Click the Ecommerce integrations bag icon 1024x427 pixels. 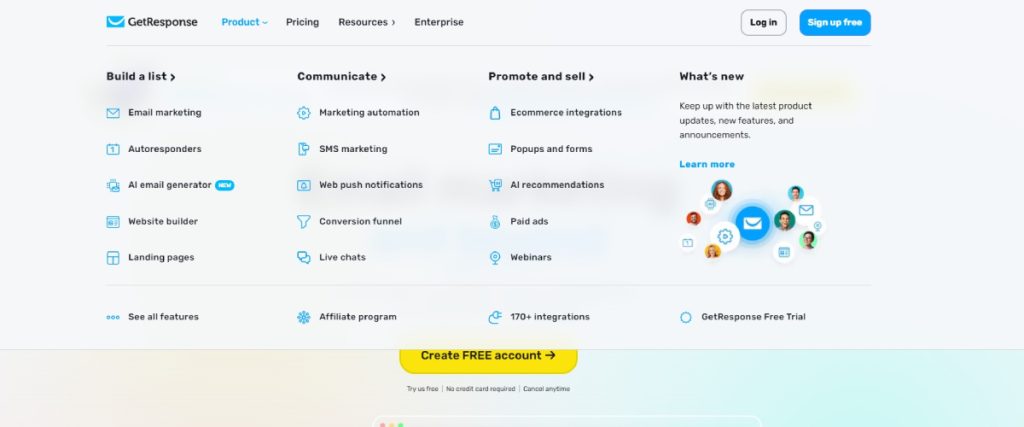coord(495,113)
